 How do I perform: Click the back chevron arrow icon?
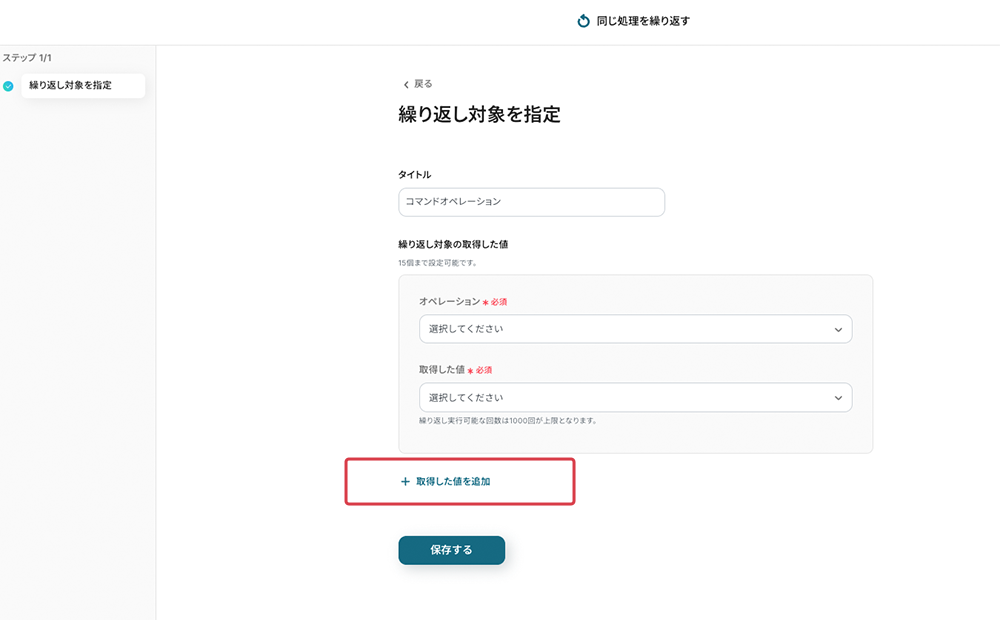point(406,84)
